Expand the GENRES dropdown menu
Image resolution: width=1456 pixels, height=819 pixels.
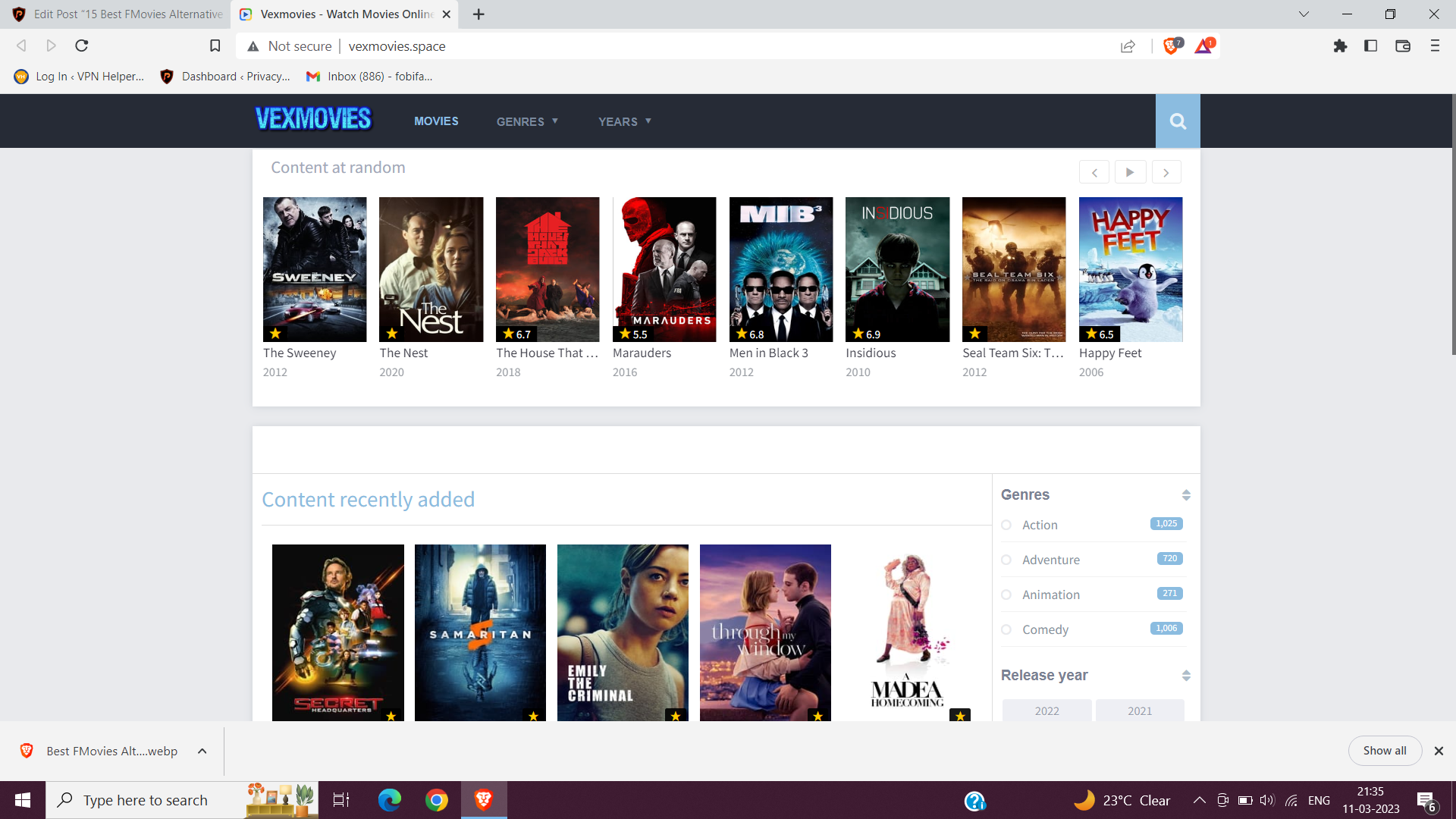pyautogui.click(x=527, y=121)
